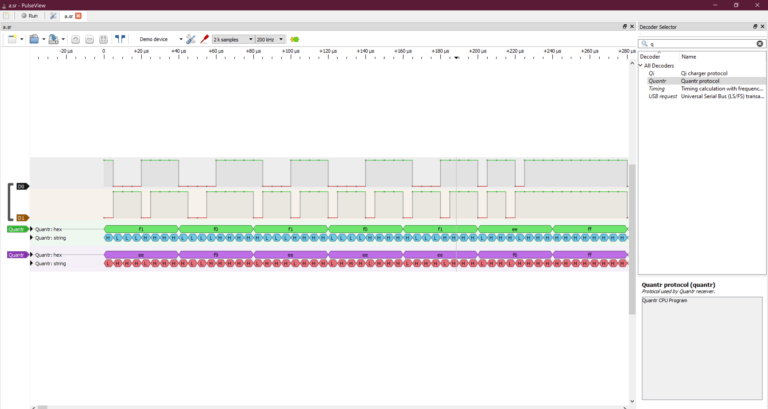768x409 pixels.
Task: Click the red probe channels icon
Action: pyautogui.click(x=204, y=39)
